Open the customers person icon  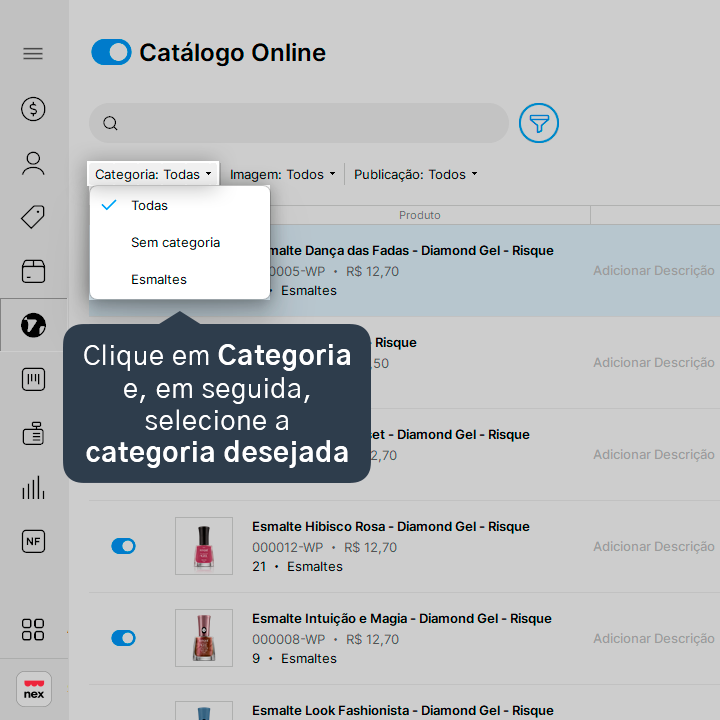tap(33, 163)
